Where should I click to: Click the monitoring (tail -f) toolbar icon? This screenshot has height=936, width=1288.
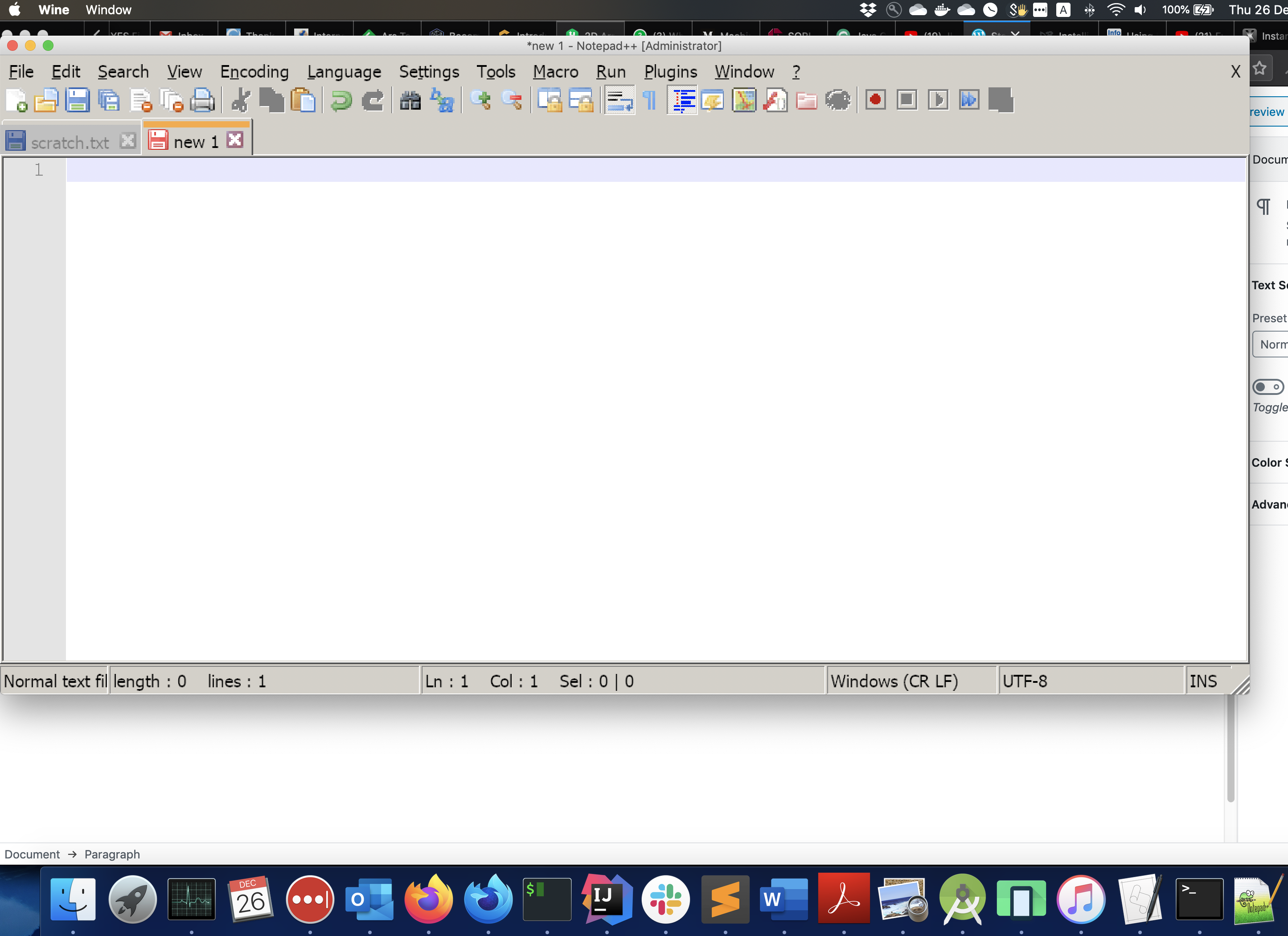coord(838,101)
